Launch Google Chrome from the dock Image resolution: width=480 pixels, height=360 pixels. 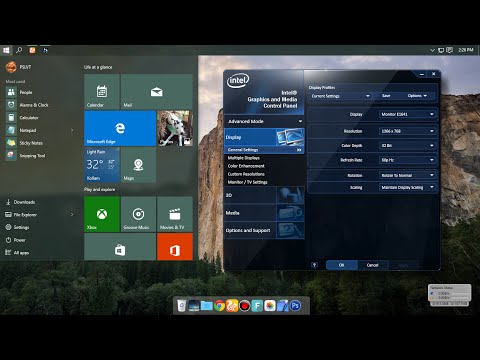[x=219, y=306]
